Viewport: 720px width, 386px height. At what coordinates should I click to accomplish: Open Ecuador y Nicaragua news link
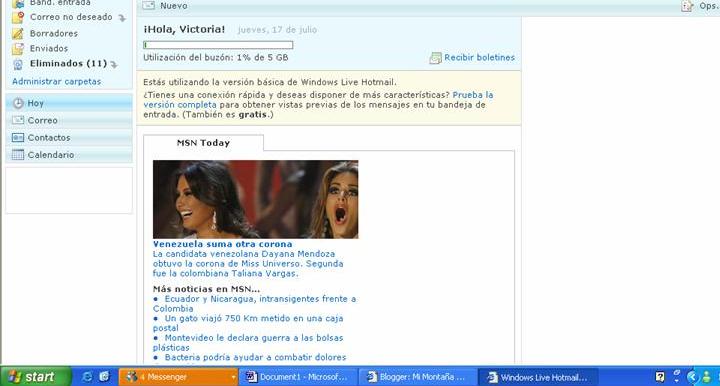[254, 303]
